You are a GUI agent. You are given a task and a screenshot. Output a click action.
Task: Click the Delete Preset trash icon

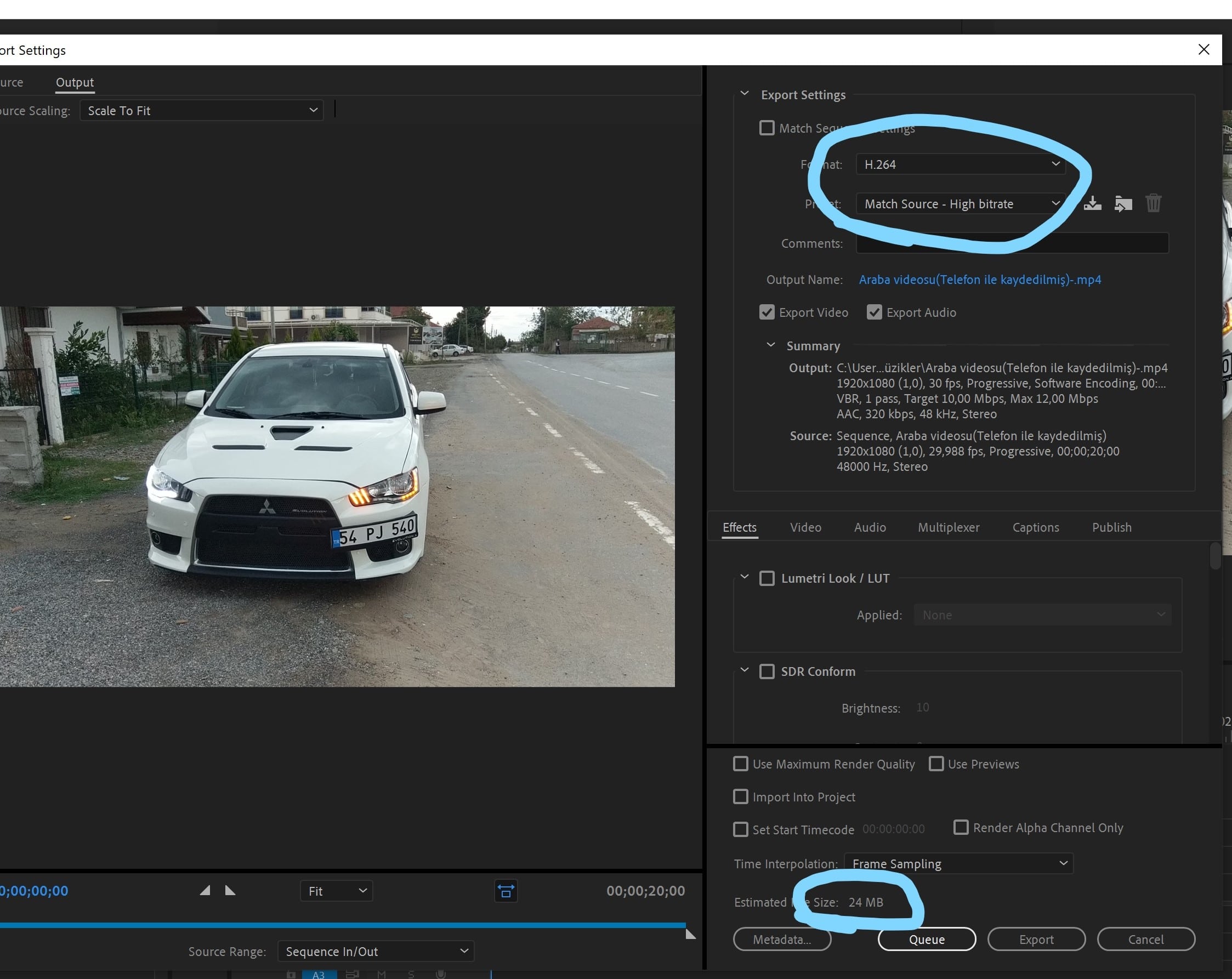tap(1153, 203)
